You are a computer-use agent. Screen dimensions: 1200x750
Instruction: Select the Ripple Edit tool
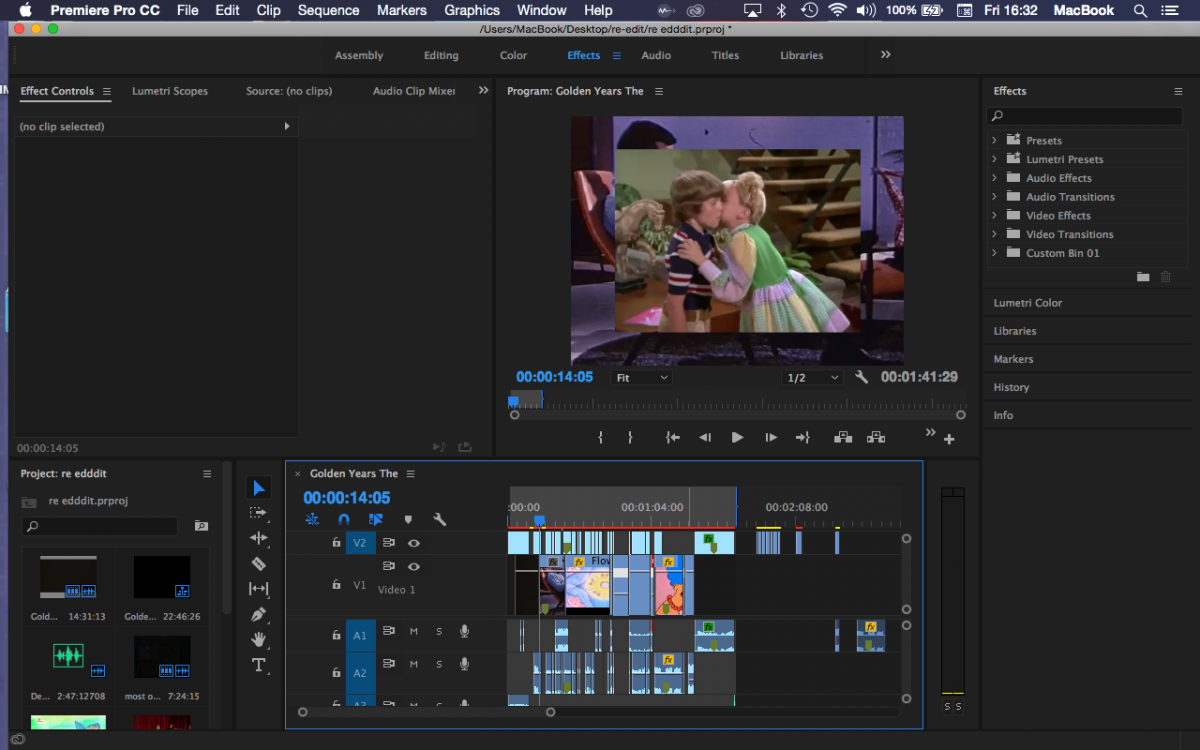pyautogui.click(x=259, y=538)
